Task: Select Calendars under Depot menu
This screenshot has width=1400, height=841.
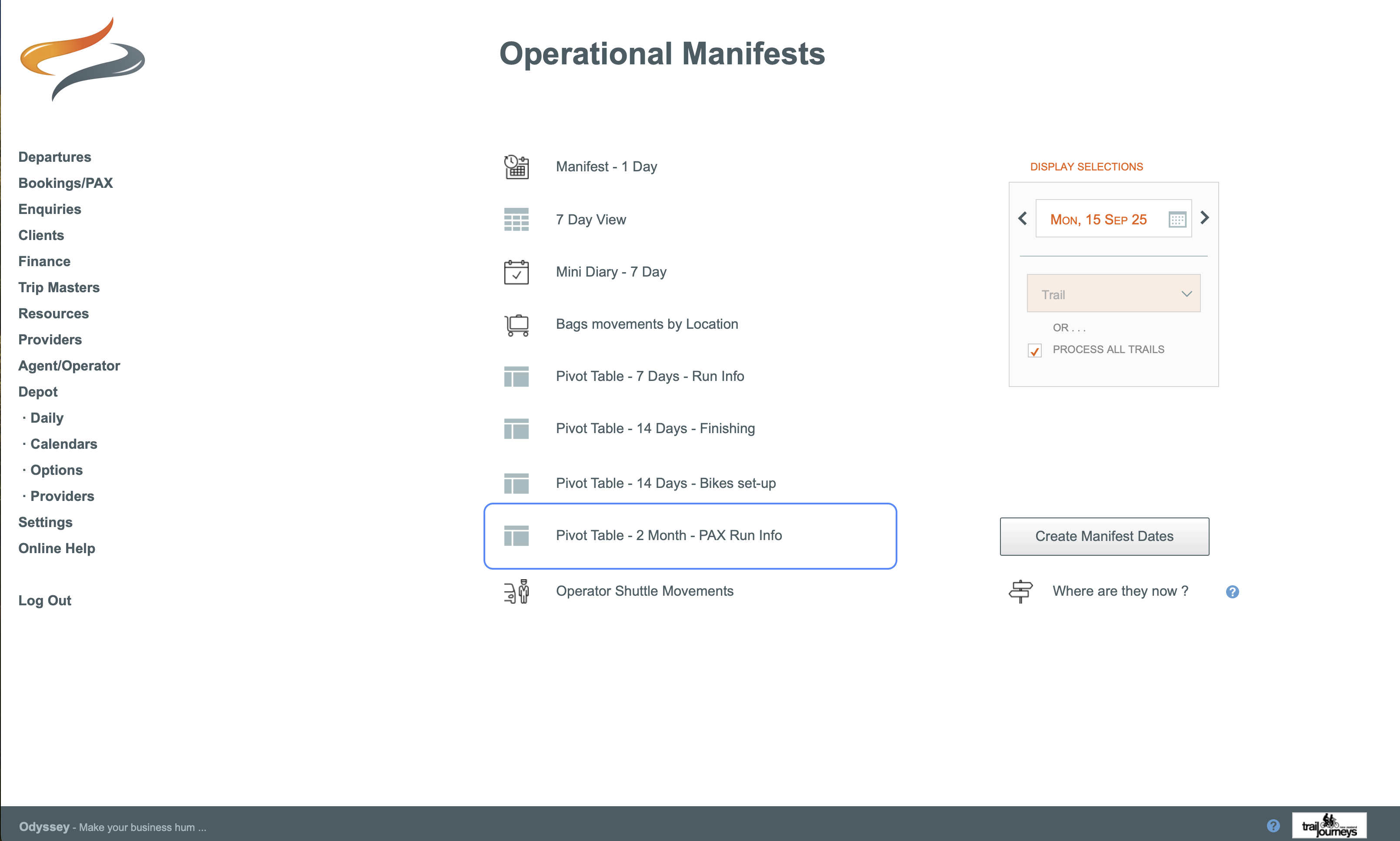Action: point(63,444)
